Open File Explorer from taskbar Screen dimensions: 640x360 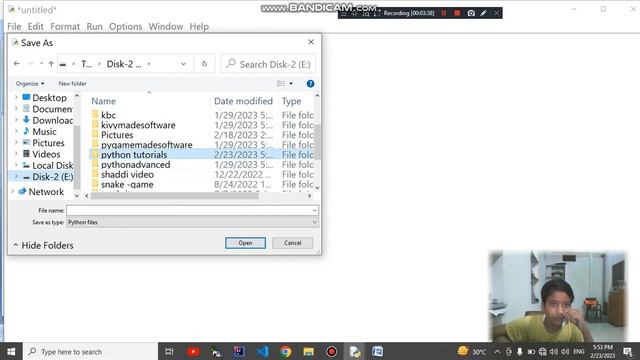309,351
